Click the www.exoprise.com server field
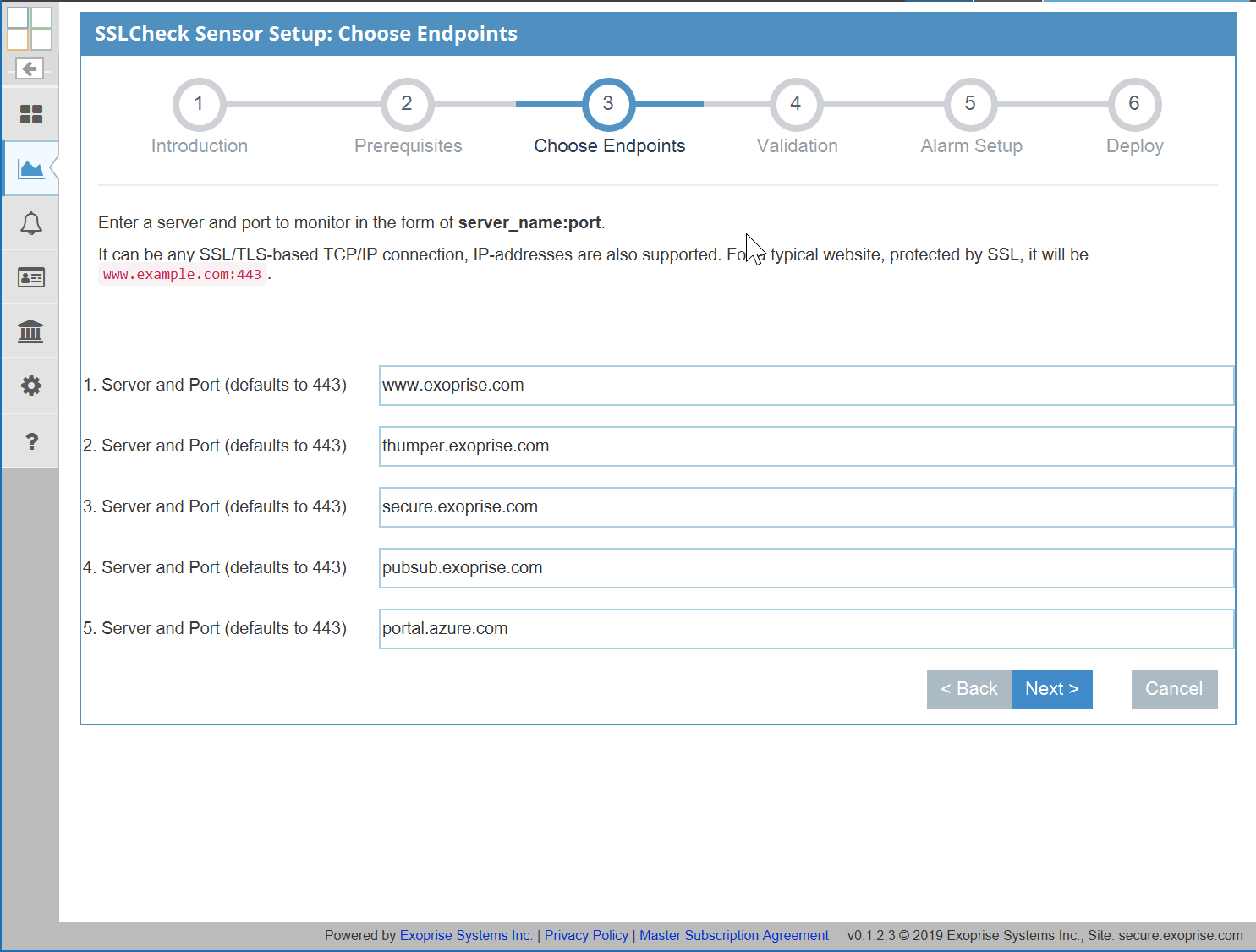 click(806, 386)
